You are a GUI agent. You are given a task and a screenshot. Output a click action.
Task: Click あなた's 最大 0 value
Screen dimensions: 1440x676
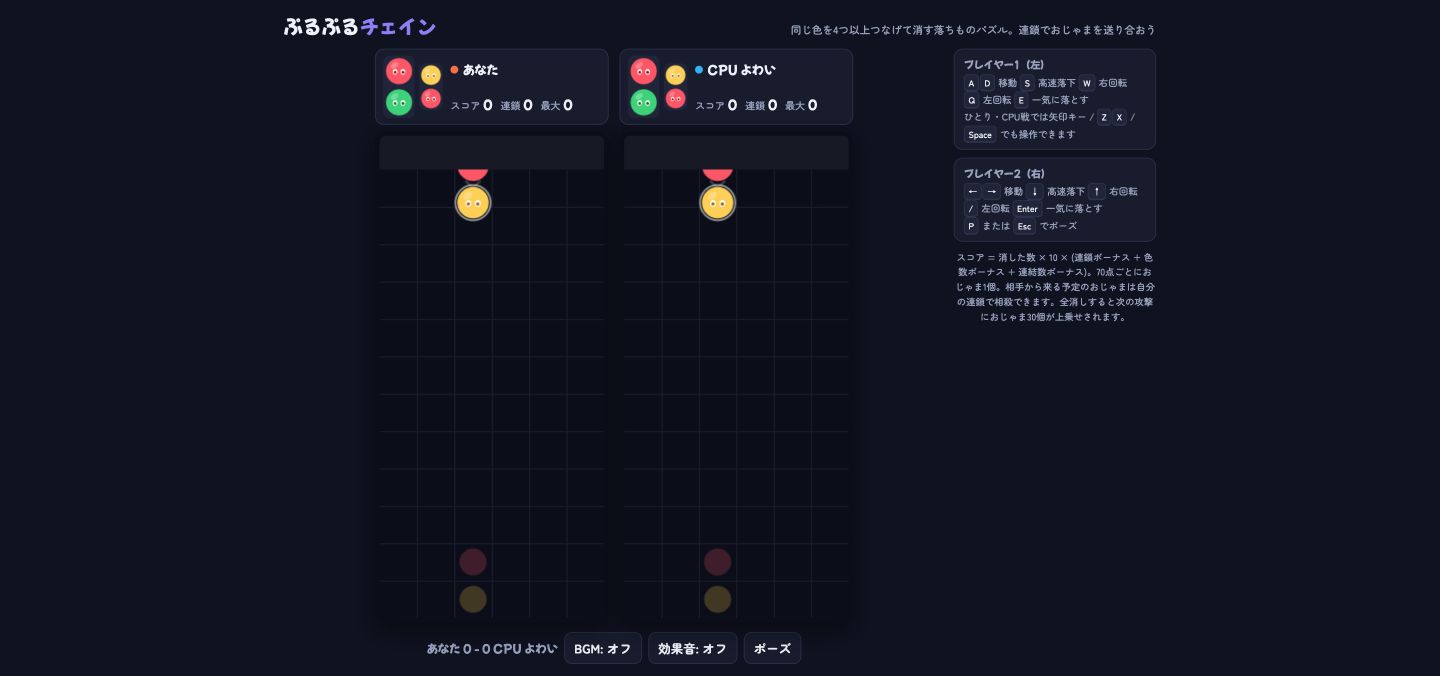pos(568,105)
